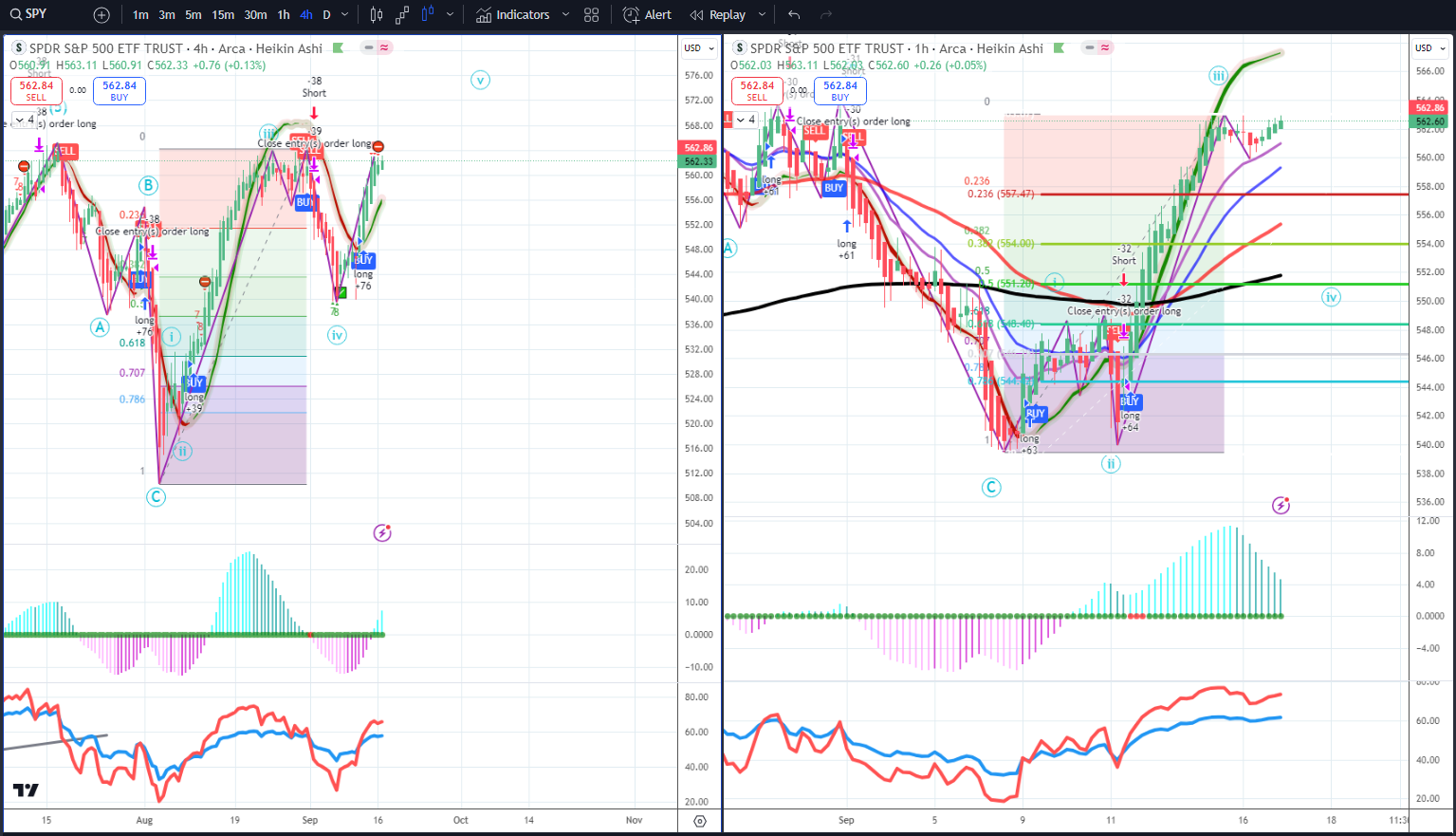Choose the candlestick chart type icon

(x=377, y=15)
